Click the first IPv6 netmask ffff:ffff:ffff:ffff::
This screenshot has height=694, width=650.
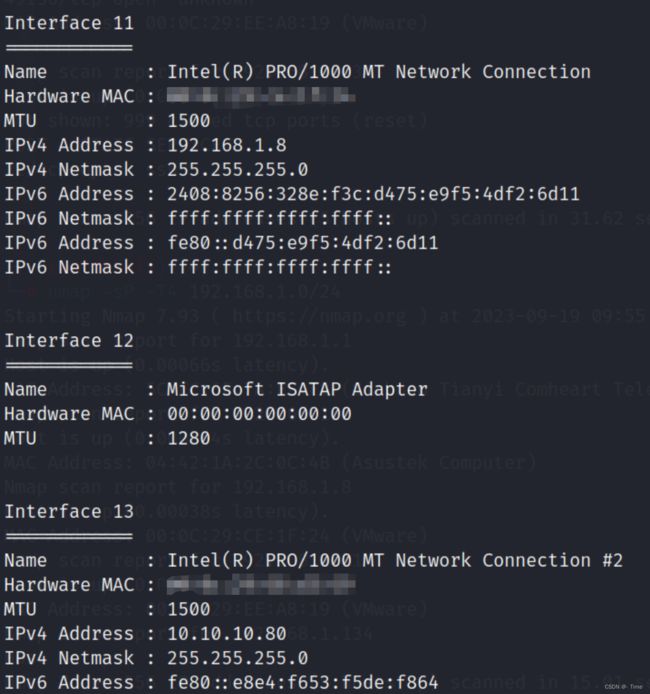pos(279,218)
